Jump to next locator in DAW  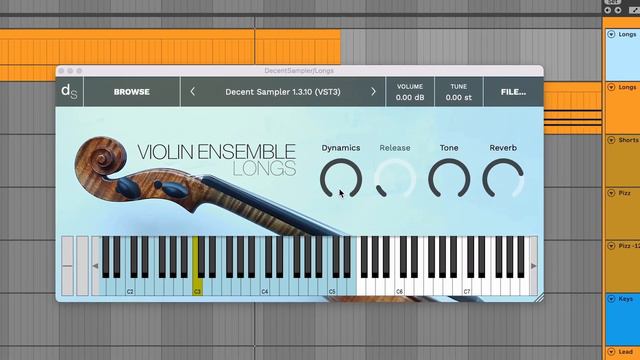618,10
